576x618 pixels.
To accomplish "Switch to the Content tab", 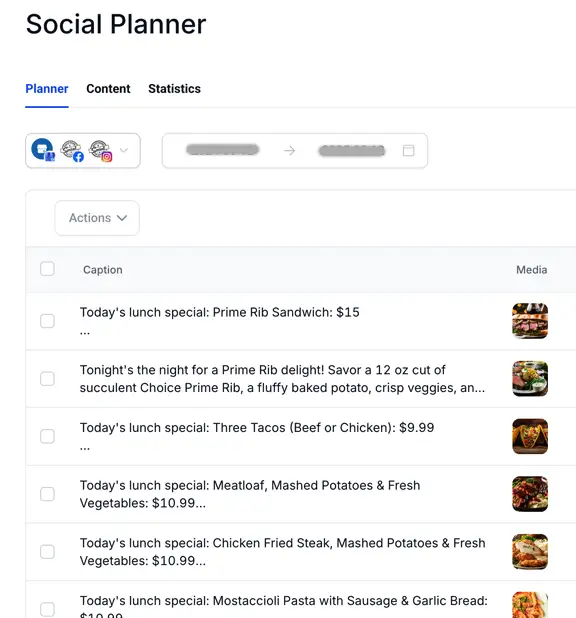I will [108, 89].
